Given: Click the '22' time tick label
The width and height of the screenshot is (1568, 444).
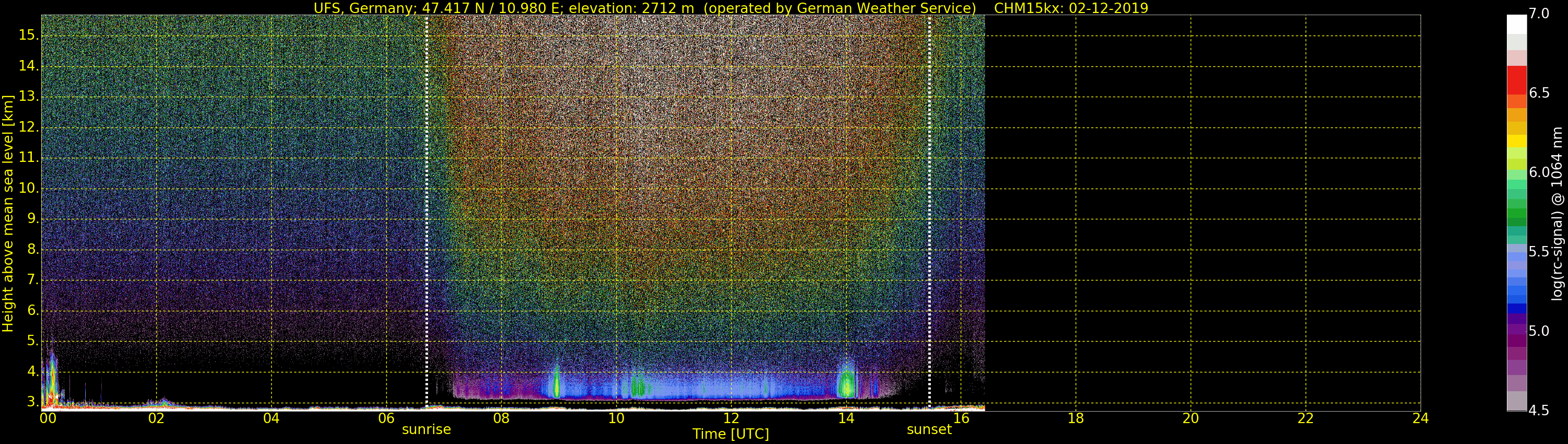Looking at the screenshot, I should (1306, 418).
